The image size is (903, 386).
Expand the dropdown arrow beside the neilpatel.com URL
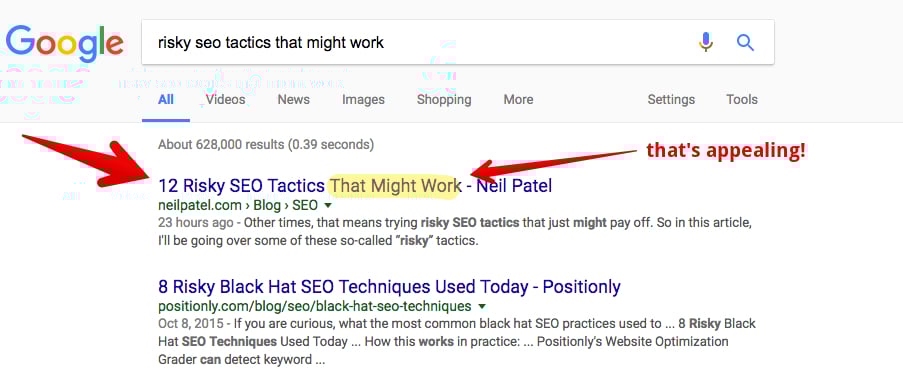[328, 205]
